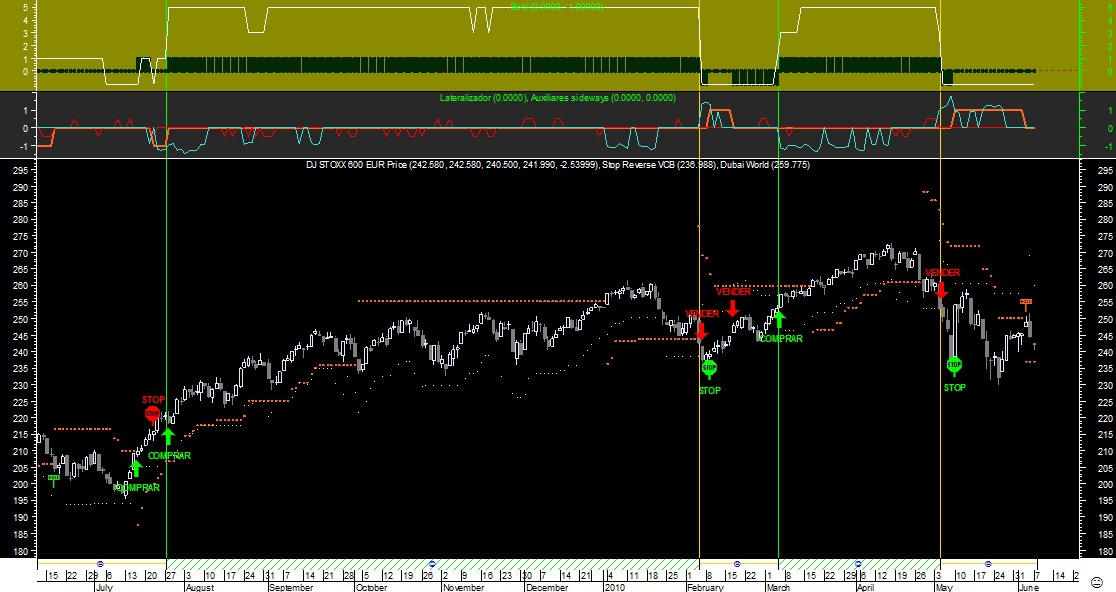Click the August month label on time axis
Viewport: 1116px width, 592px height.
(x=199, y=588)
